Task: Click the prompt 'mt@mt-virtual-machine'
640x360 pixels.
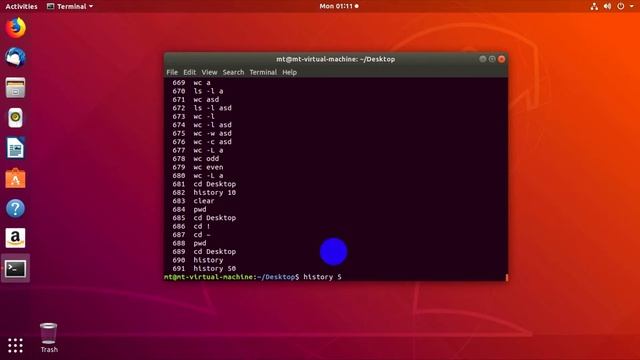Action: click(209, 277)
